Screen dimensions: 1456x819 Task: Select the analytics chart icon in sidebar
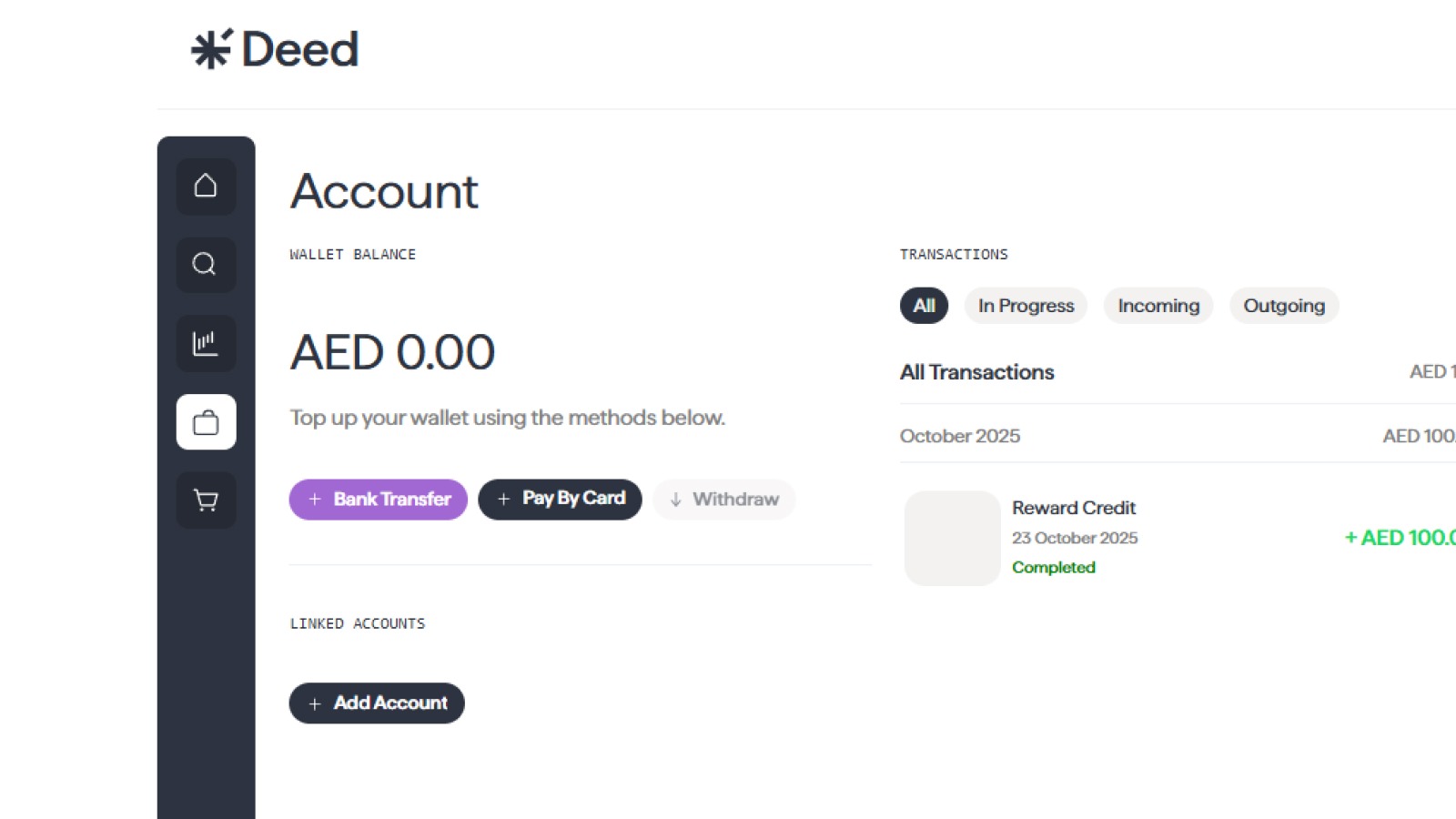point(206,343)
